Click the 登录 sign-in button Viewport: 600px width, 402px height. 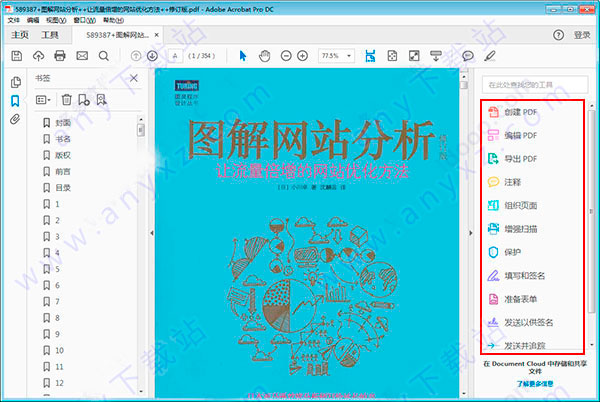[x=582, y=35]
